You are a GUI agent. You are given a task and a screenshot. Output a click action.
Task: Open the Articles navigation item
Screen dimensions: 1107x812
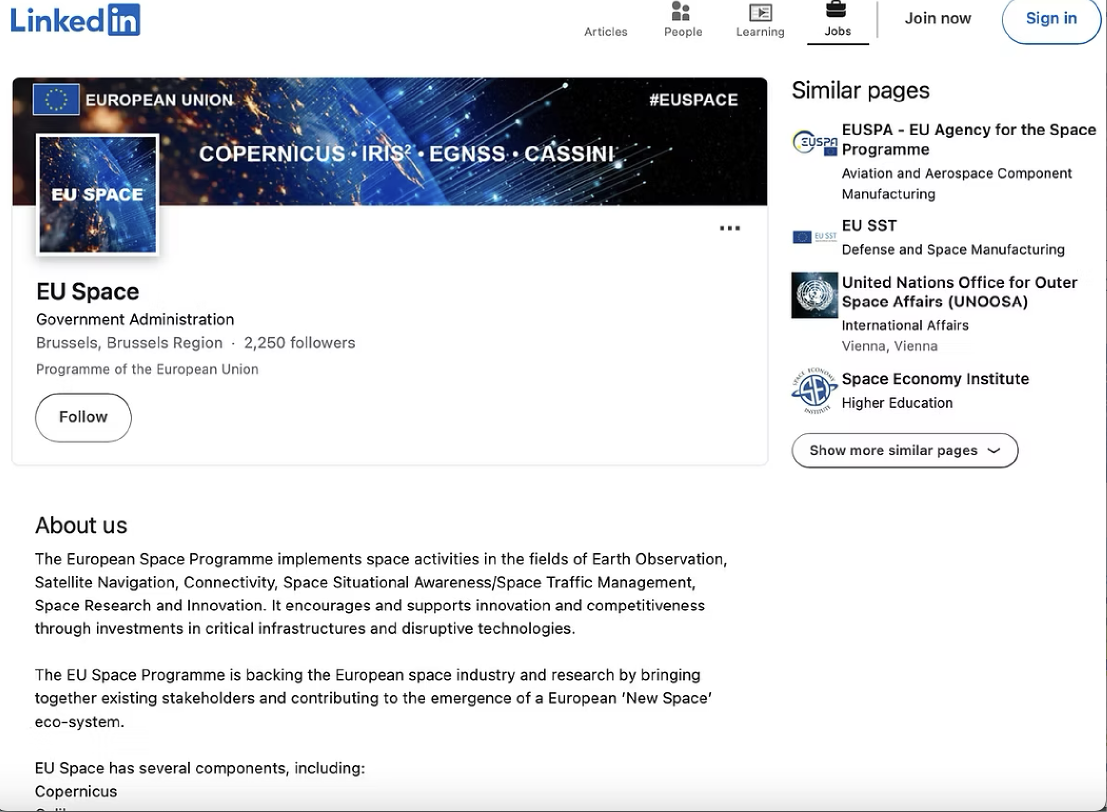click(605, 32)
